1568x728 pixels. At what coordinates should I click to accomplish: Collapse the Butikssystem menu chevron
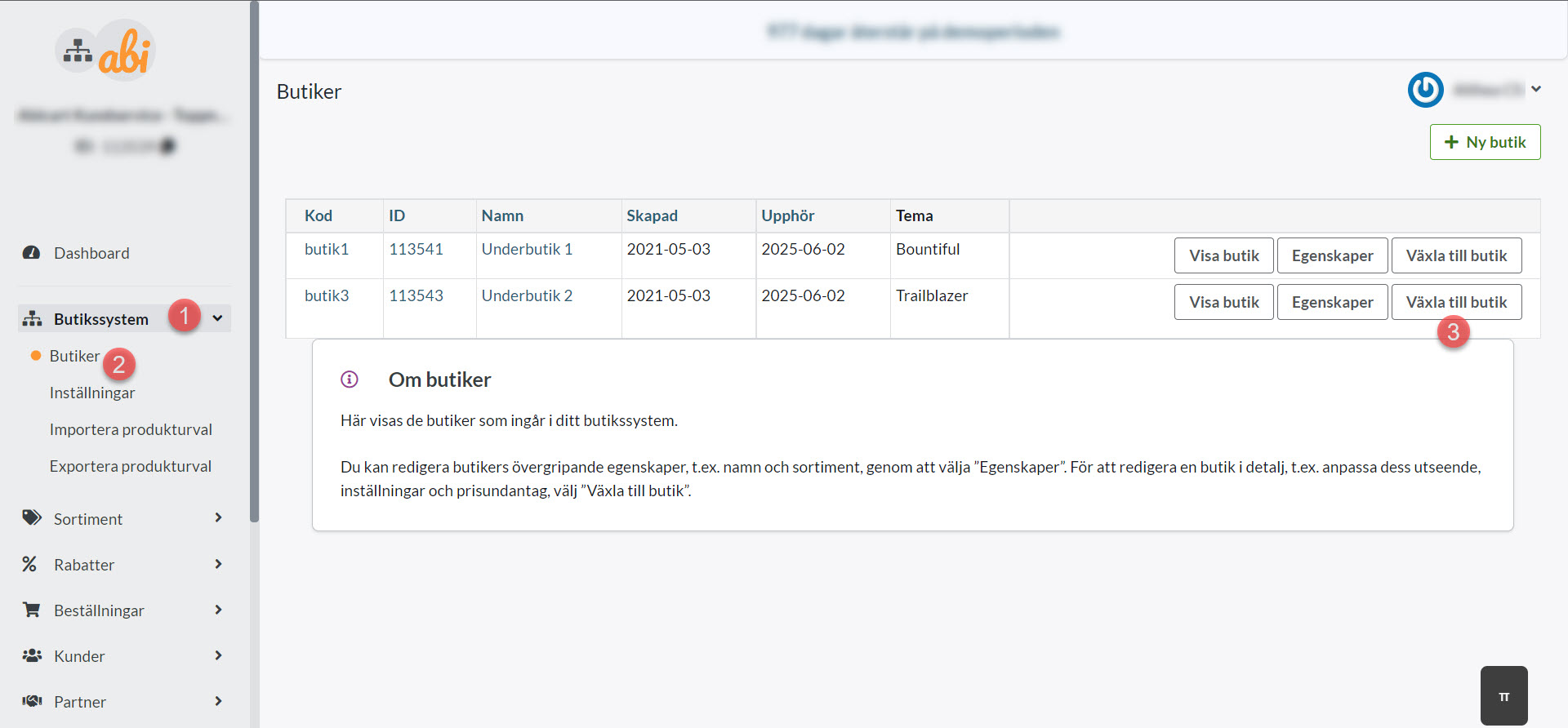[x=218, y=318]
